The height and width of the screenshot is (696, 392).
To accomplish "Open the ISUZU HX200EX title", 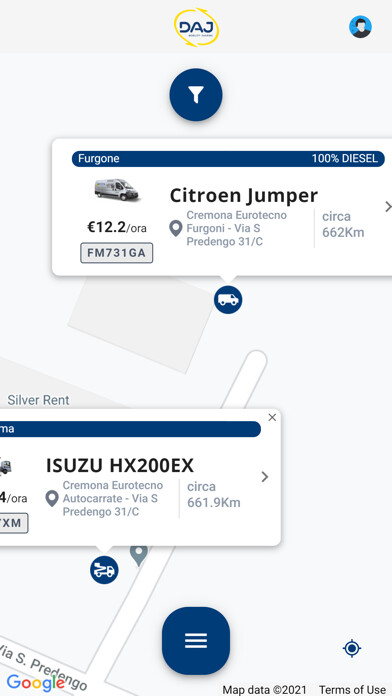I will coord(120,466).
